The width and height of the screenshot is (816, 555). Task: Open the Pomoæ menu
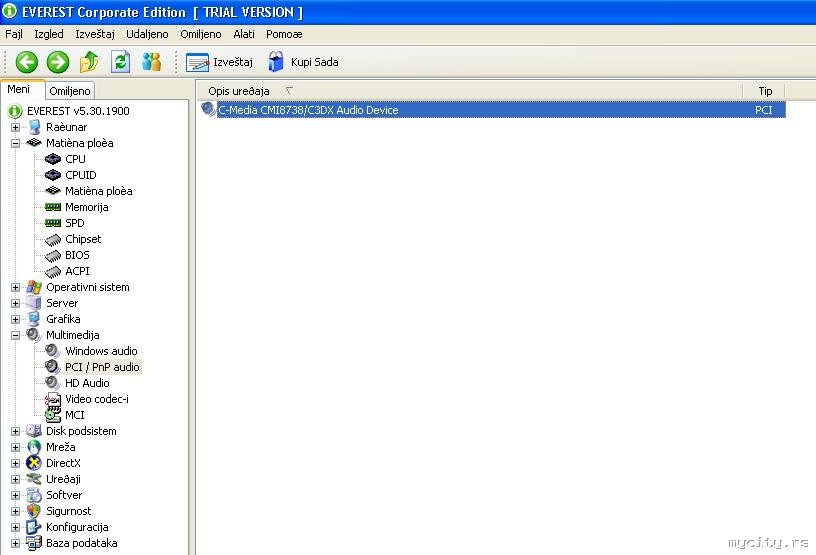pyautogui.click(x=284, y=34)
